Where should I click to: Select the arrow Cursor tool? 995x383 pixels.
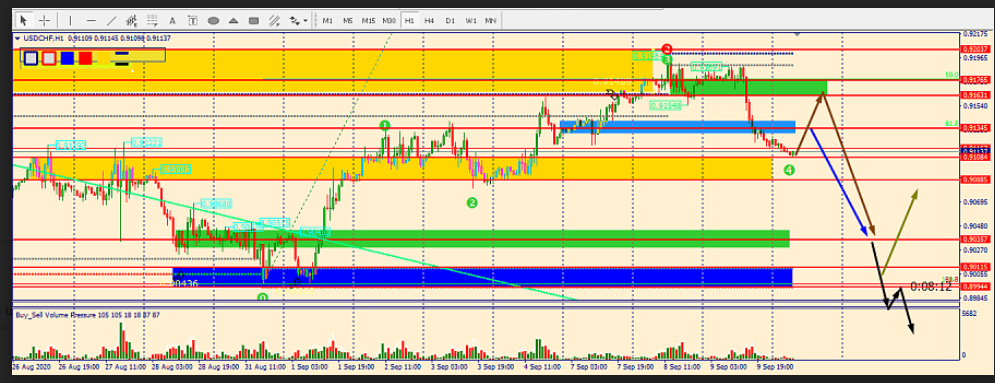click(24, 20)
